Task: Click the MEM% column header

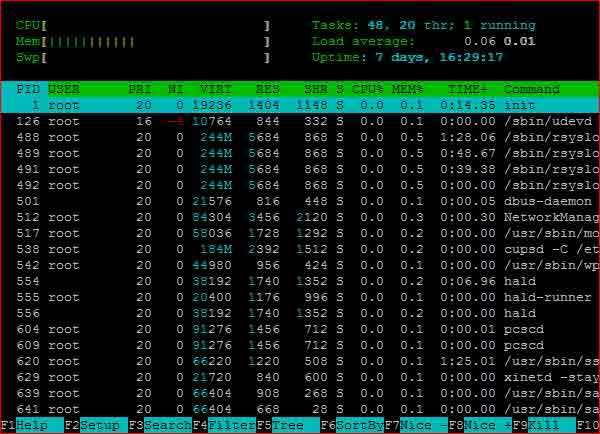Action: [x=408, y=89]
